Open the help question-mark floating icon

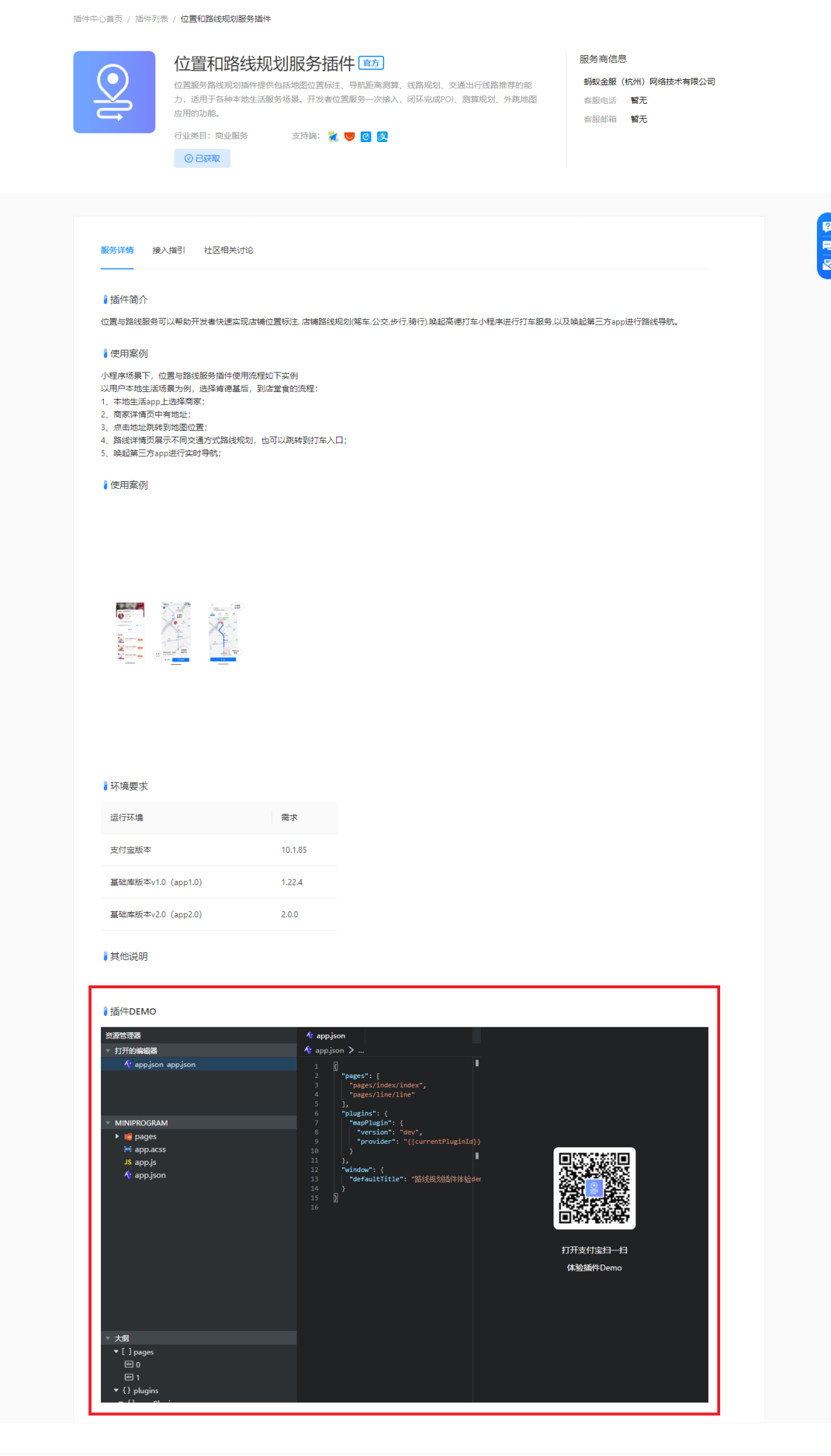[x=826, y=227]
